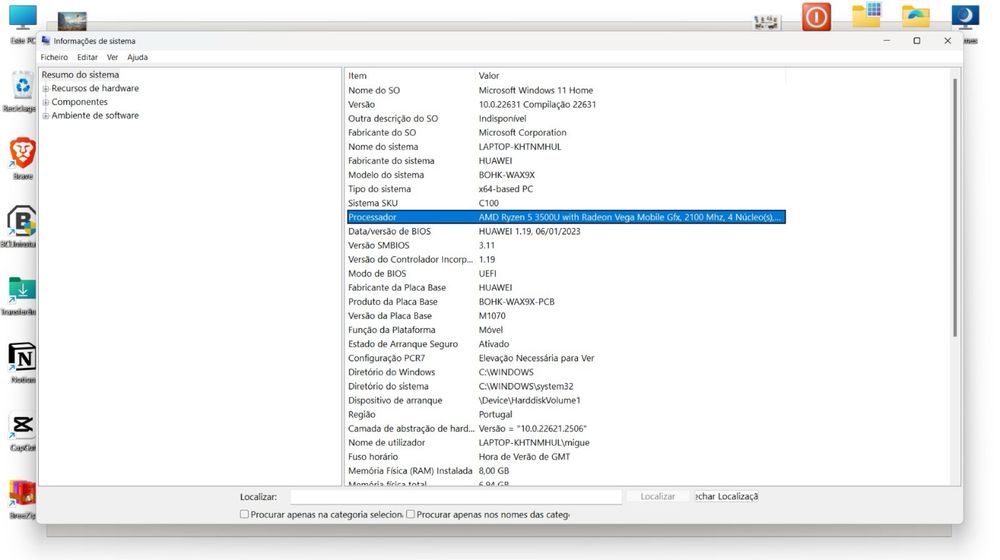
Task: Click the Valor column header
Action: [x=630, y=76]
